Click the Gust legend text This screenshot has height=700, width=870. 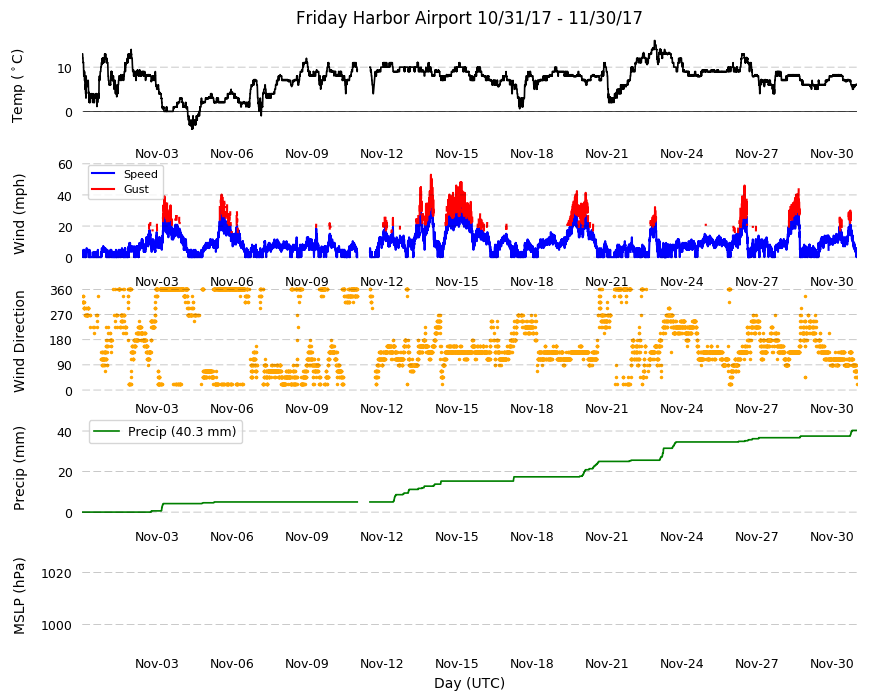point(136,189)
